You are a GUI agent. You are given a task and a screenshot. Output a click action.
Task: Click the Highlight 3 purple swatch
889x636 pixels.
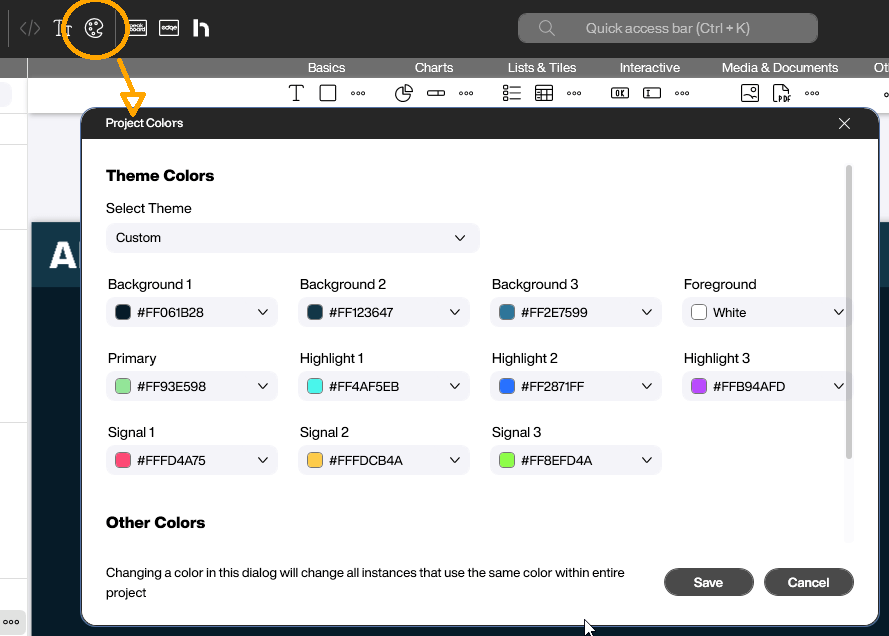(x=699, y=387)
